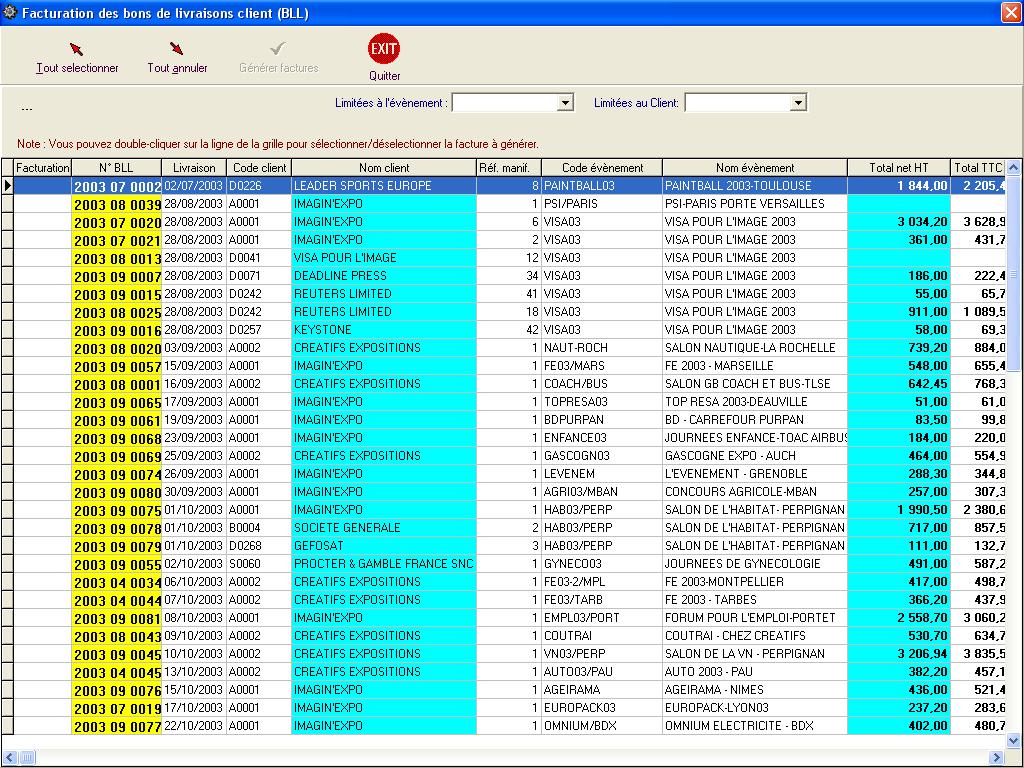Viewport: 1024px width, 768px height.
Task: Click GASCOGNE EXPO - AUCH event name
Action: click(x=755, y=456)
